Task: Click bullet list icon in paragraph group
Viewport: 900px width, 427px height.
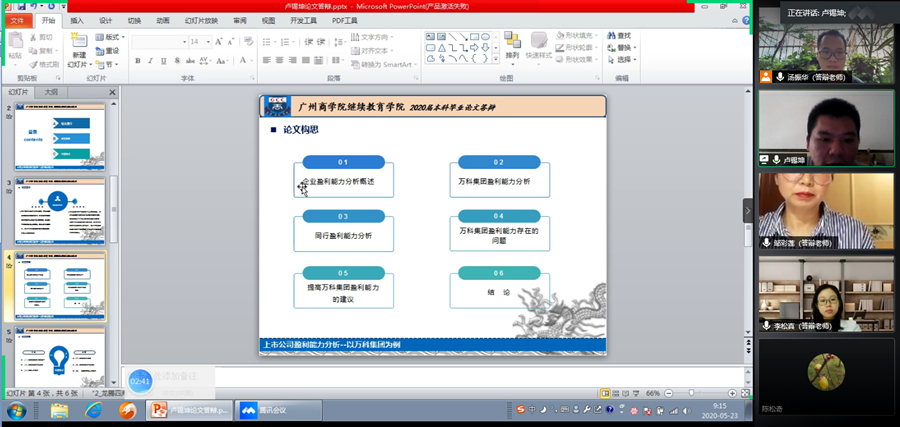Action: point(267,42)
